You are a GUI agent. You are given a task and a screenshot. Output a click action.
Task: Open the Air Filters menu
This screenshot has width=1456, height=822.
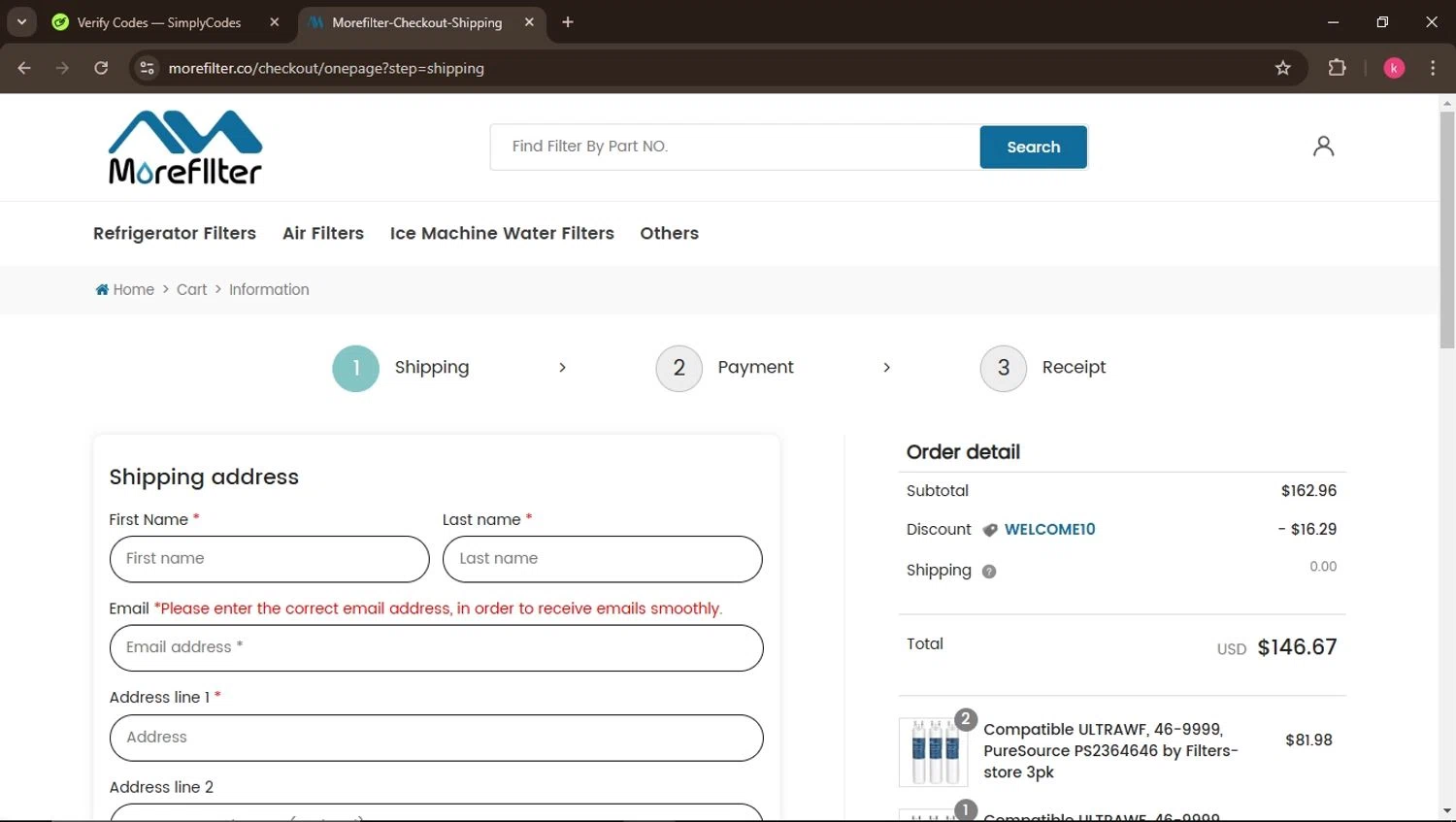pyautogui.click(x=323, y=233)
